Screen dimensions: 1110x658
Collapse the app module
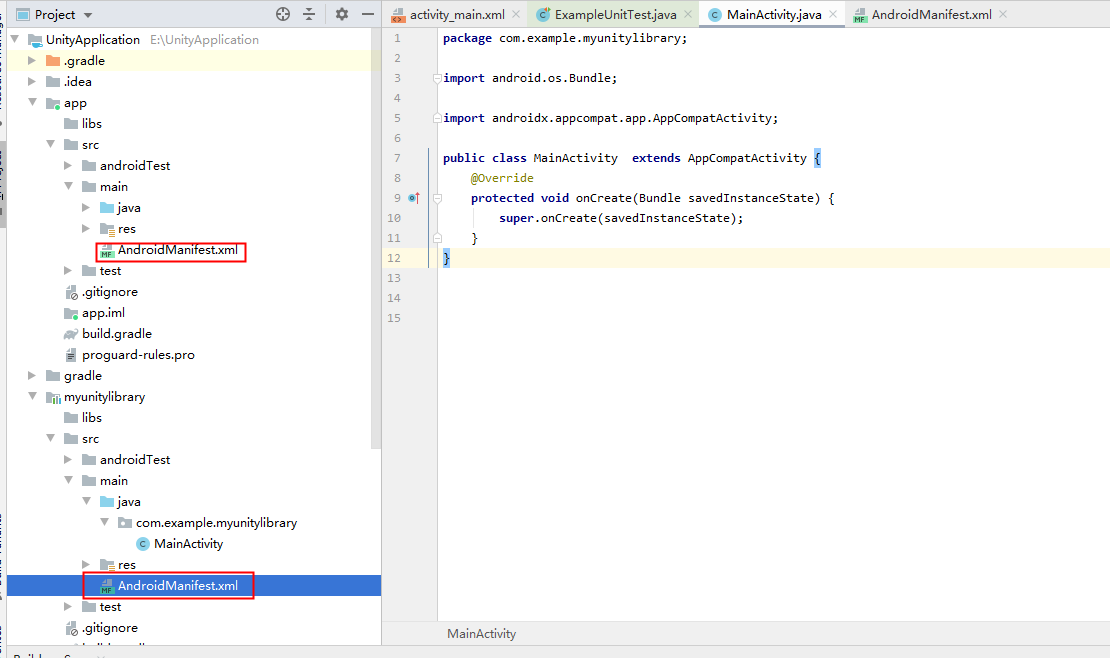coord(32,102)
